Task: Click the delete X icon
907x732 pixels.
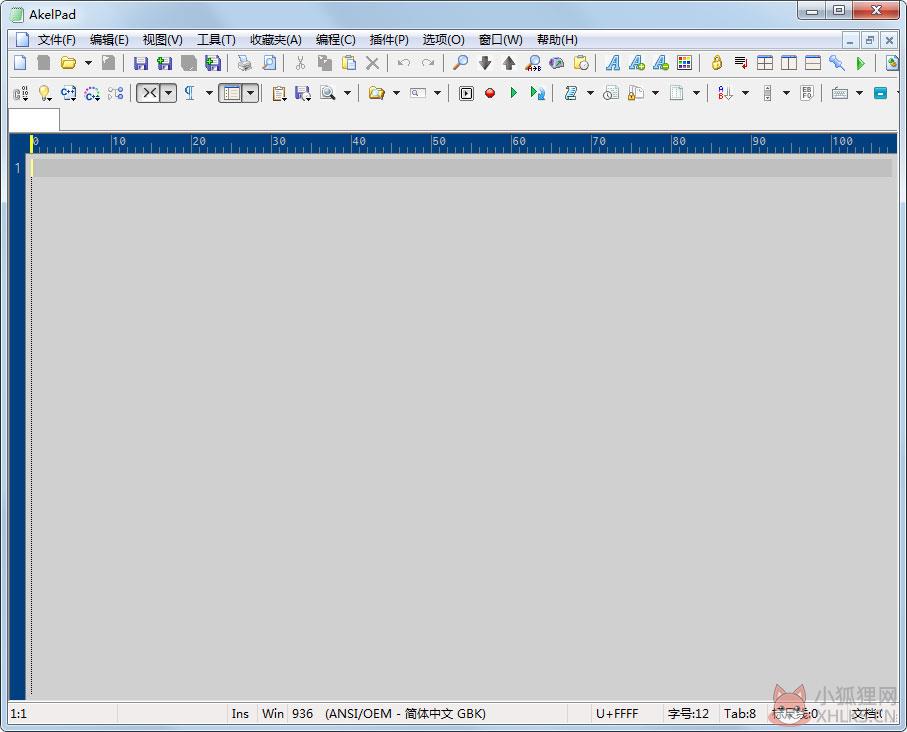Action: coord(373,62)
